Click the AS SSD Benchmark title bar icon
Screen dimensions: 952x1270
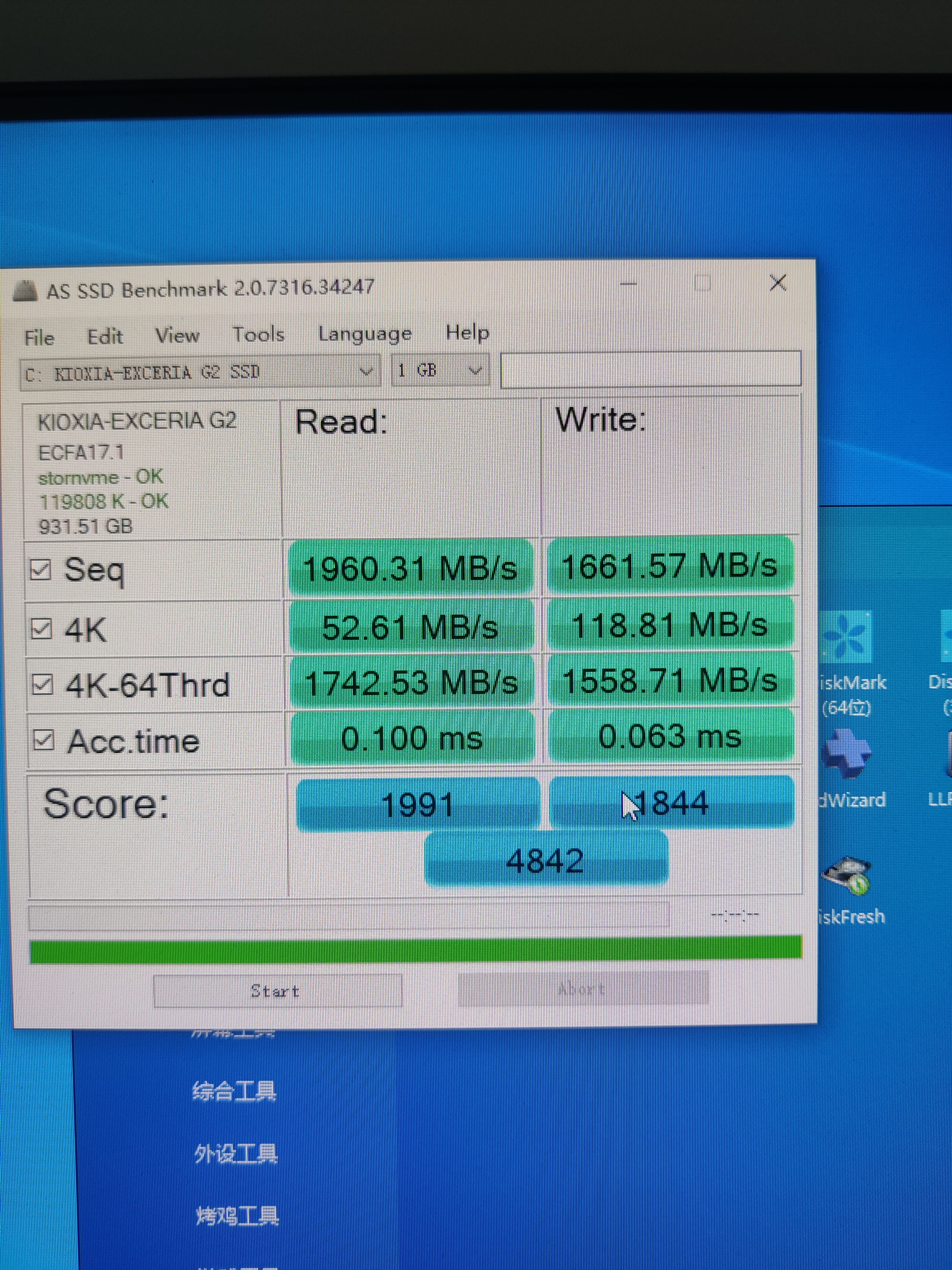pyautogui.click(x=25, y=292)
